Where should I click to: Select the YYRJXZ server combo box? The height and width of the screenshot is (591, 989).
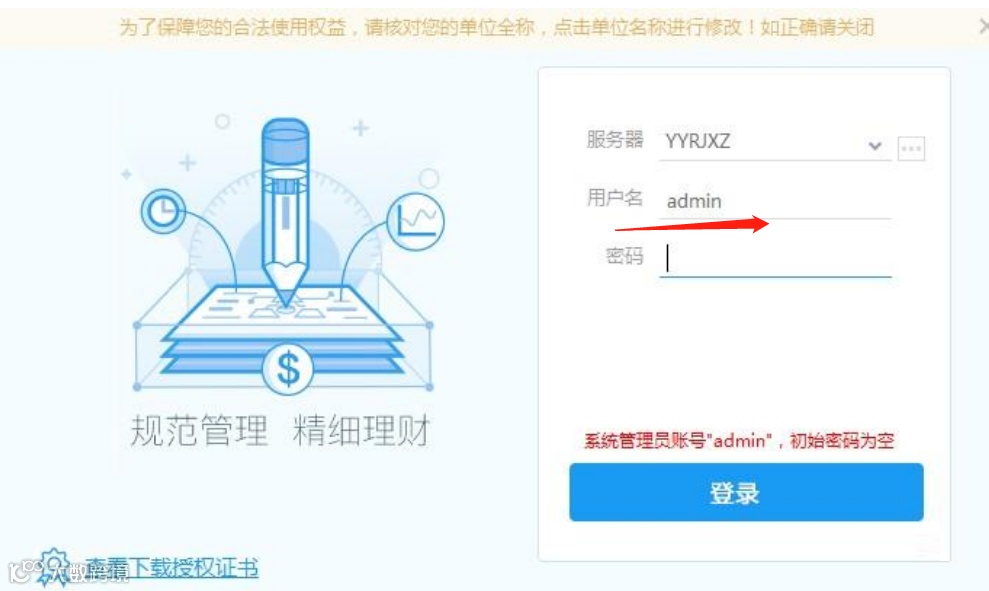tap(775, 142)
